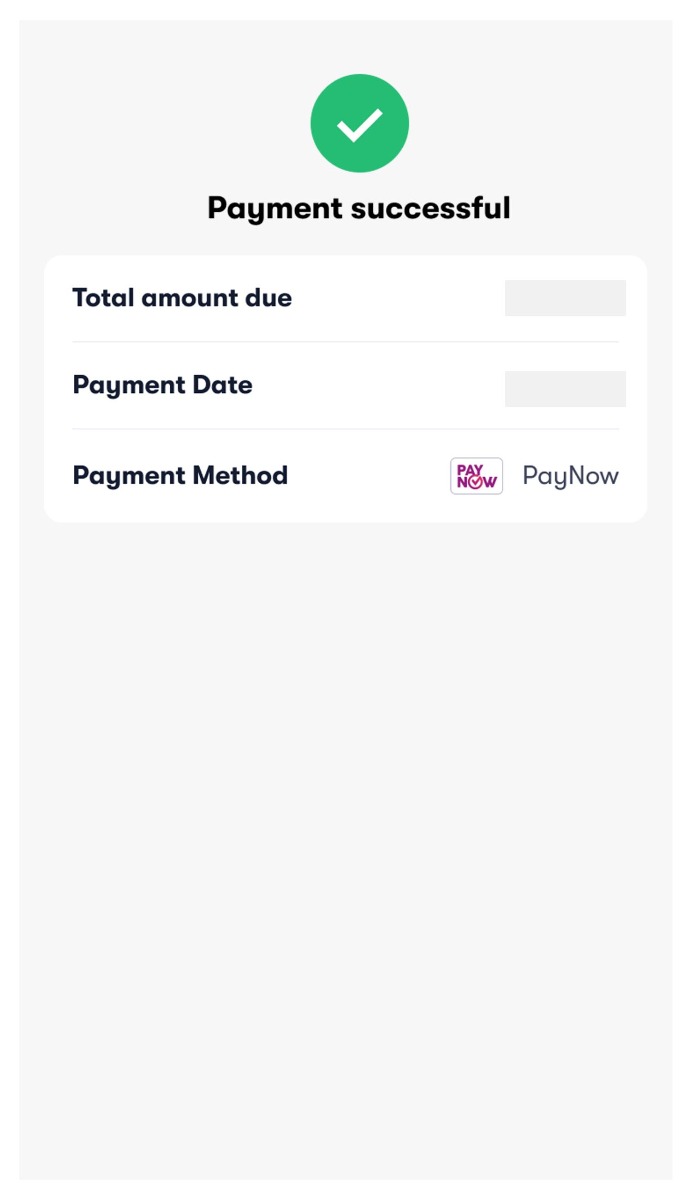This screenshot has height=1200, width=692.
Task: Click the grey page background area
Action: point(346,800)
